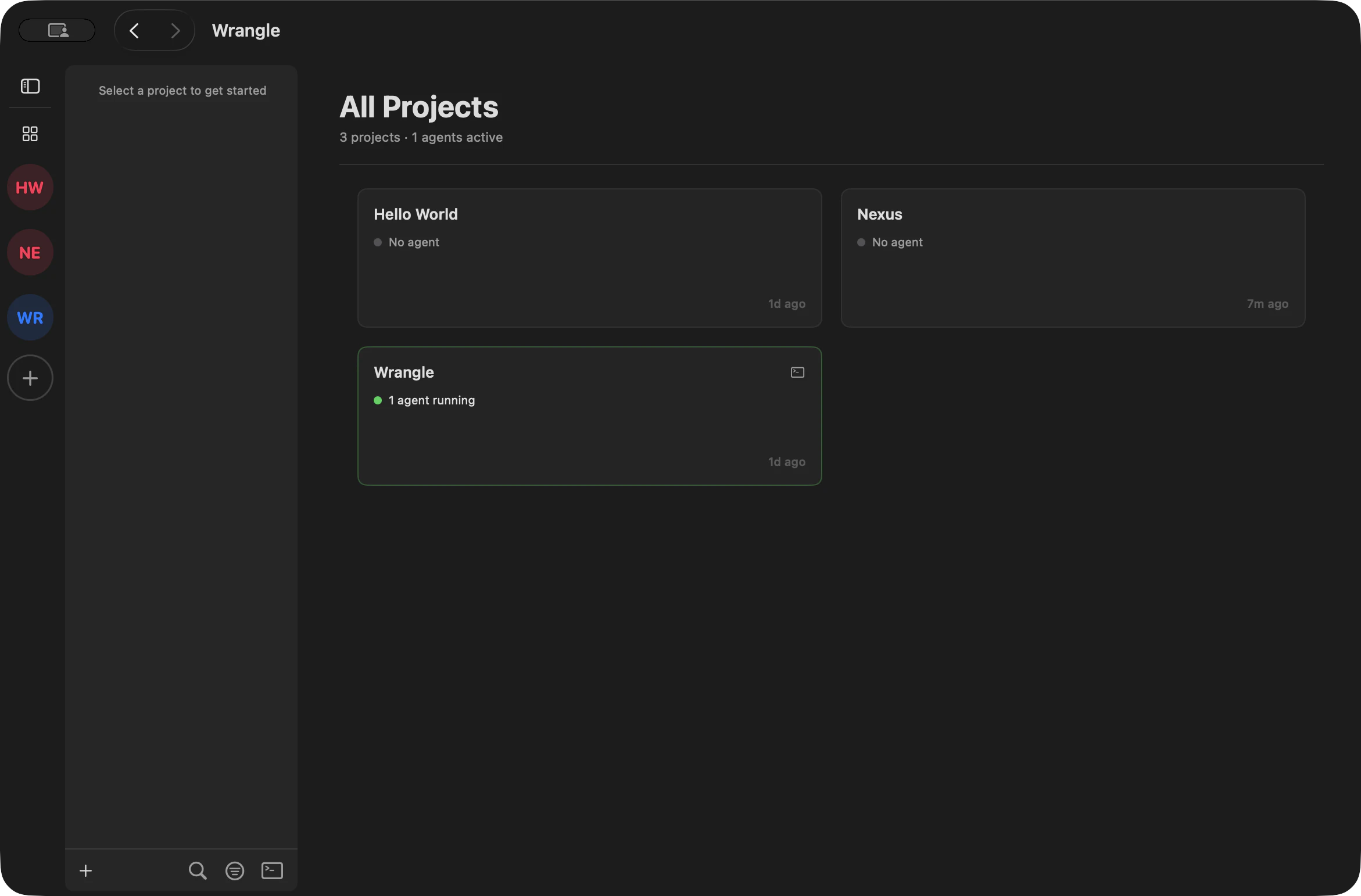Screen dimensions: 1361x896
Task: Open the all projects grid view
Action: point(30,134)
